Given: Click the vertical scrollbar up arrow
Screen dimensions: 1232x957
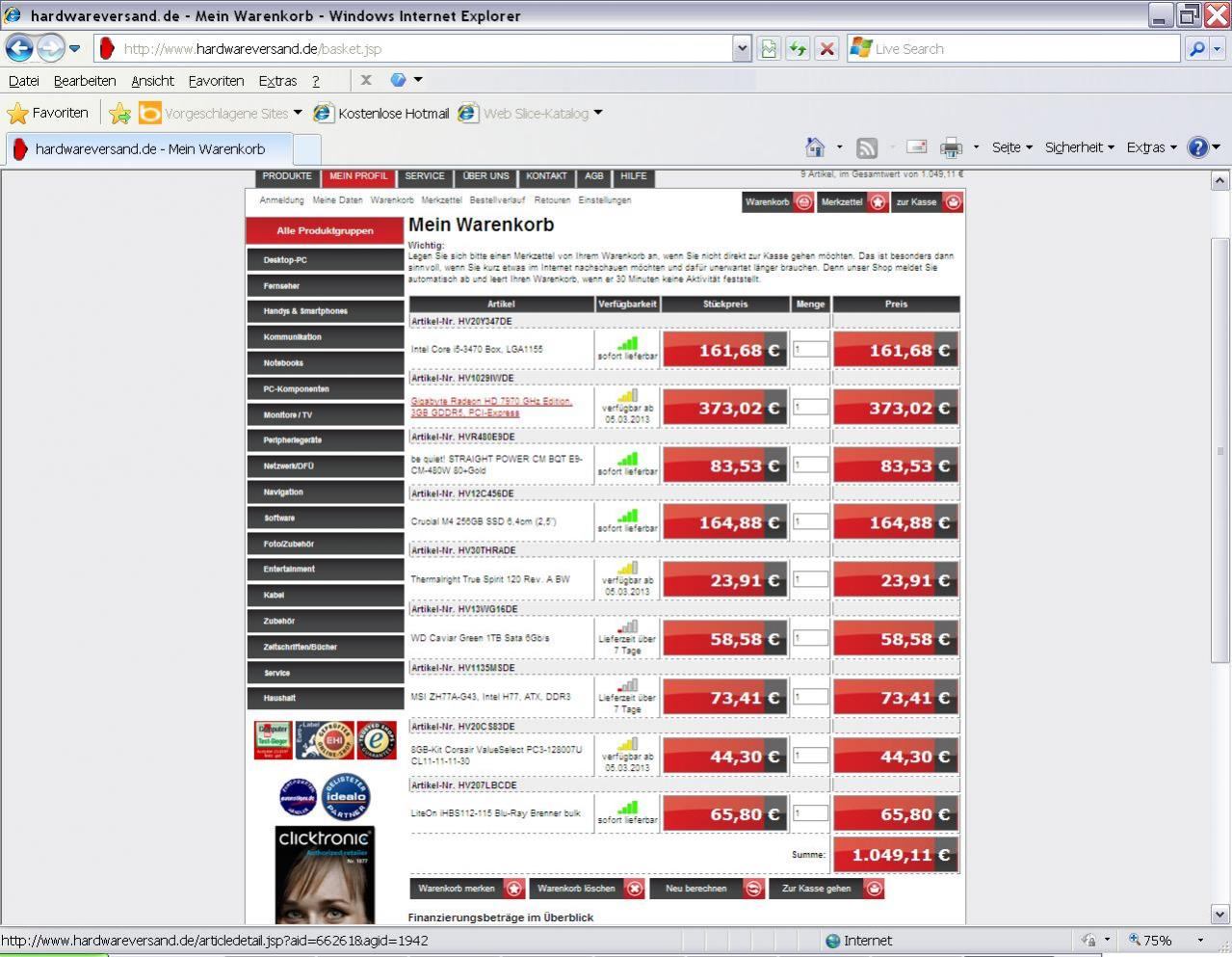Looking at the screenshot, I should pos(1219,180).
